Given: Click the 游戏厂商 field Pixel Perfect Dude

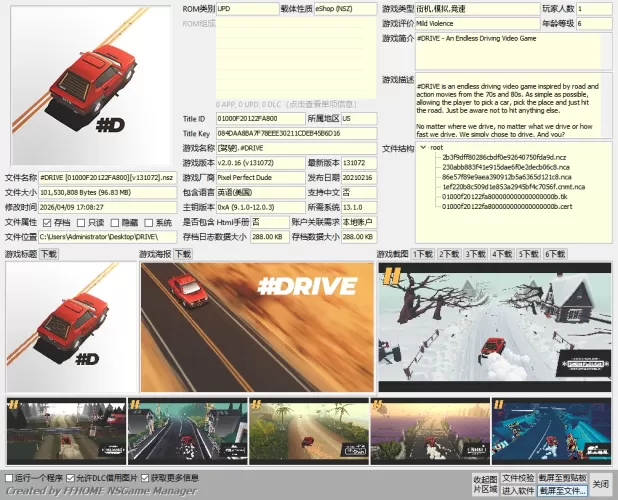Looking at the screenshot, I should [x=261, y=178].
